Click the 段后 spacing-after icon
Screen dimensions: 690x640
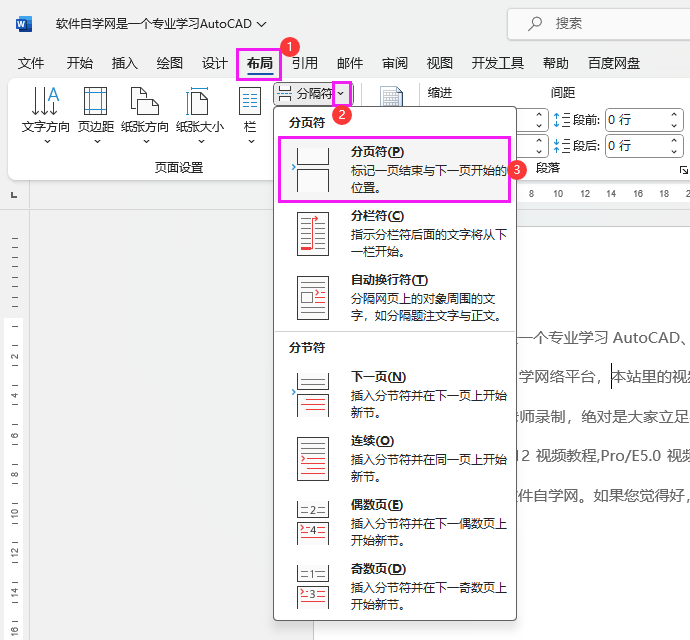[x=562, y=146]
